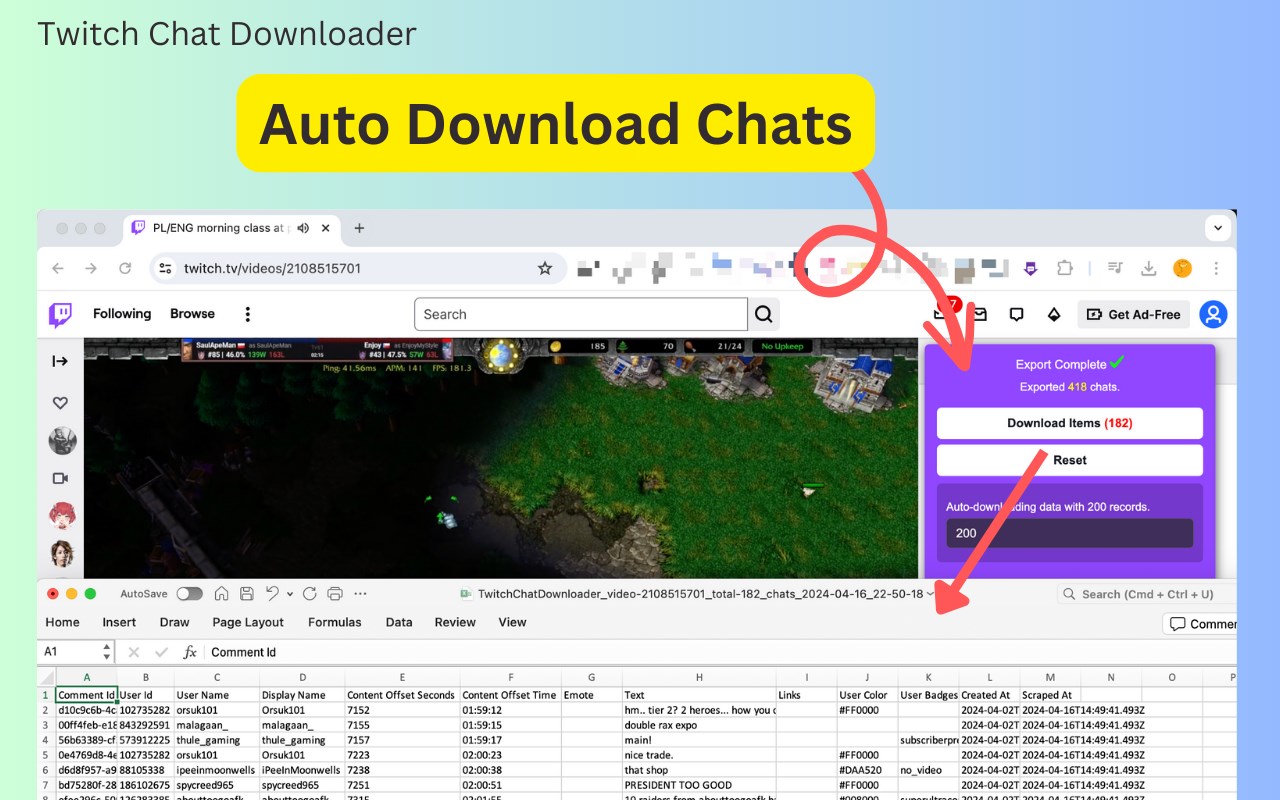Open the Excel Home ribbon tab
1280x800 pixels.
pyautogui.click(x=62, y=622)
